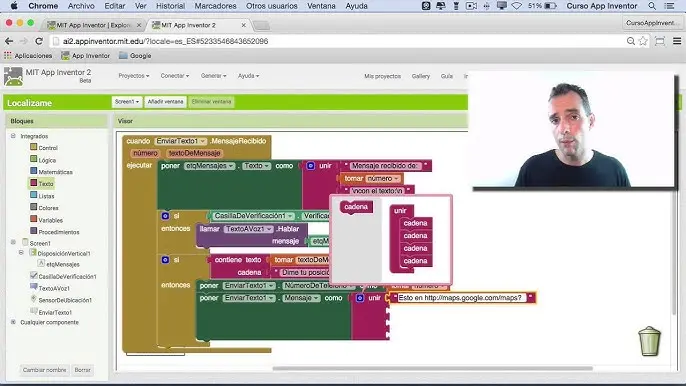This screenshot has height=386, width=686.
Task: Open the Conectar dropdown menu
Action: (175, 76)
